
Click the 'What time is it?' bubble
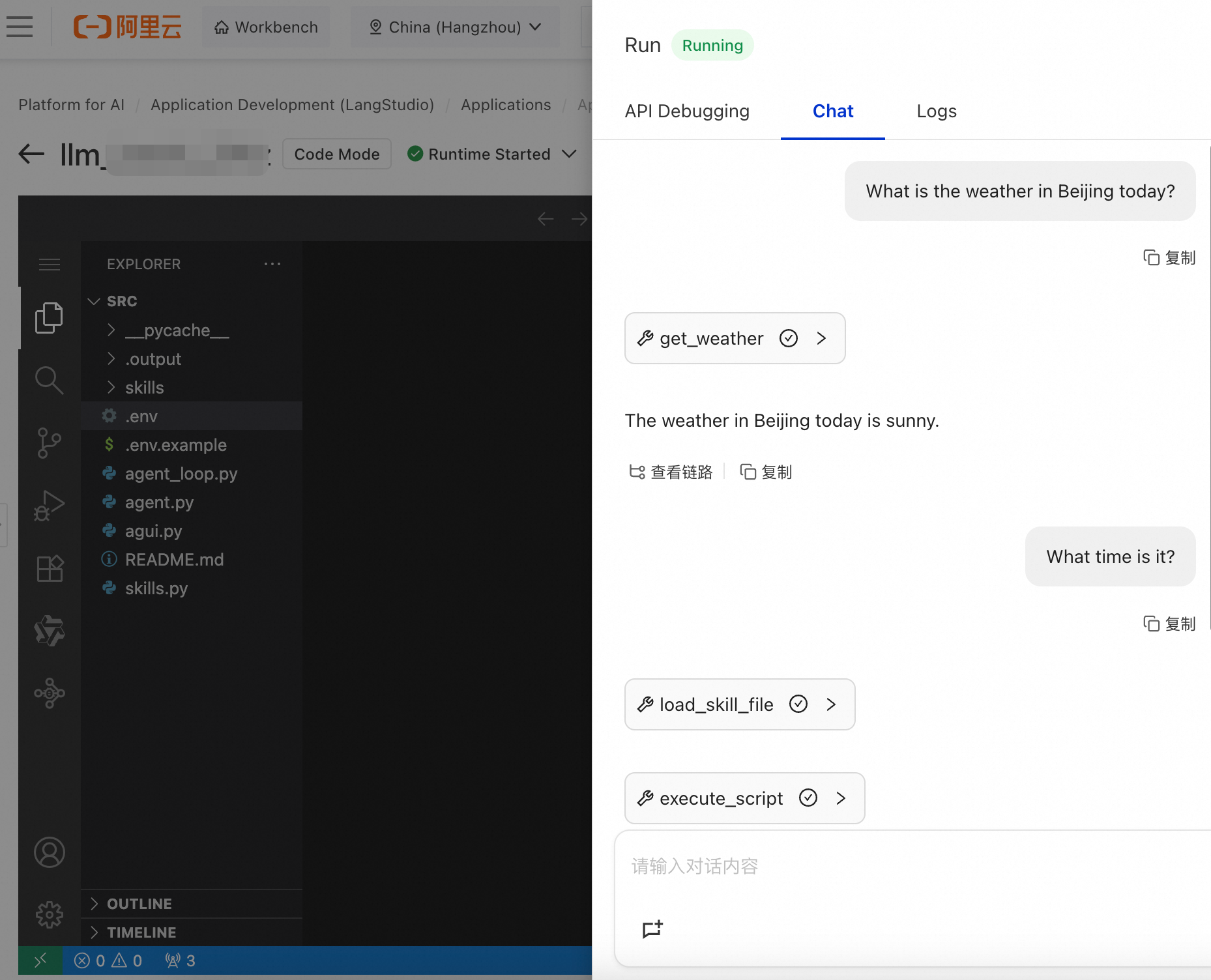click(x=1111, y=556)
